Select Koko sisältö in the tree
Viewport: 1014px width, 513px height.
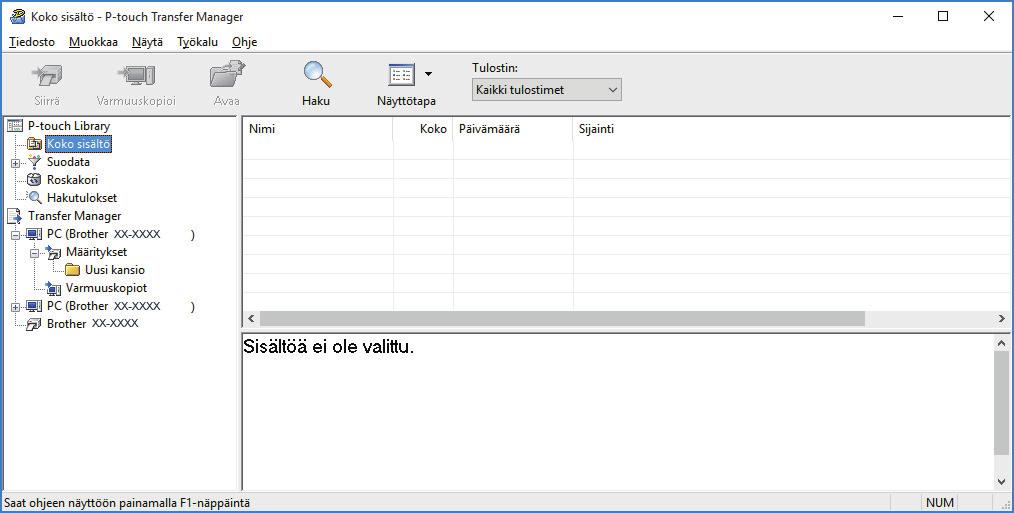[78, 144]
